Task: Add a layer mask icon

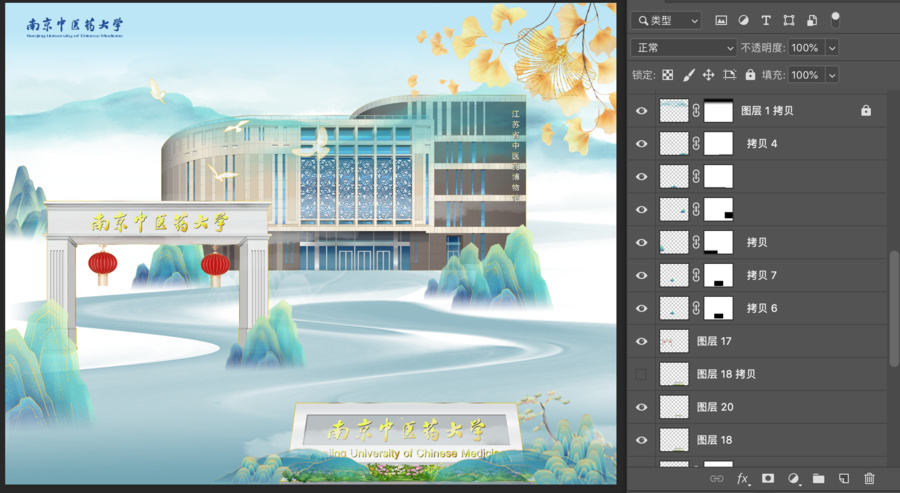Action: (x=768, y=479)
